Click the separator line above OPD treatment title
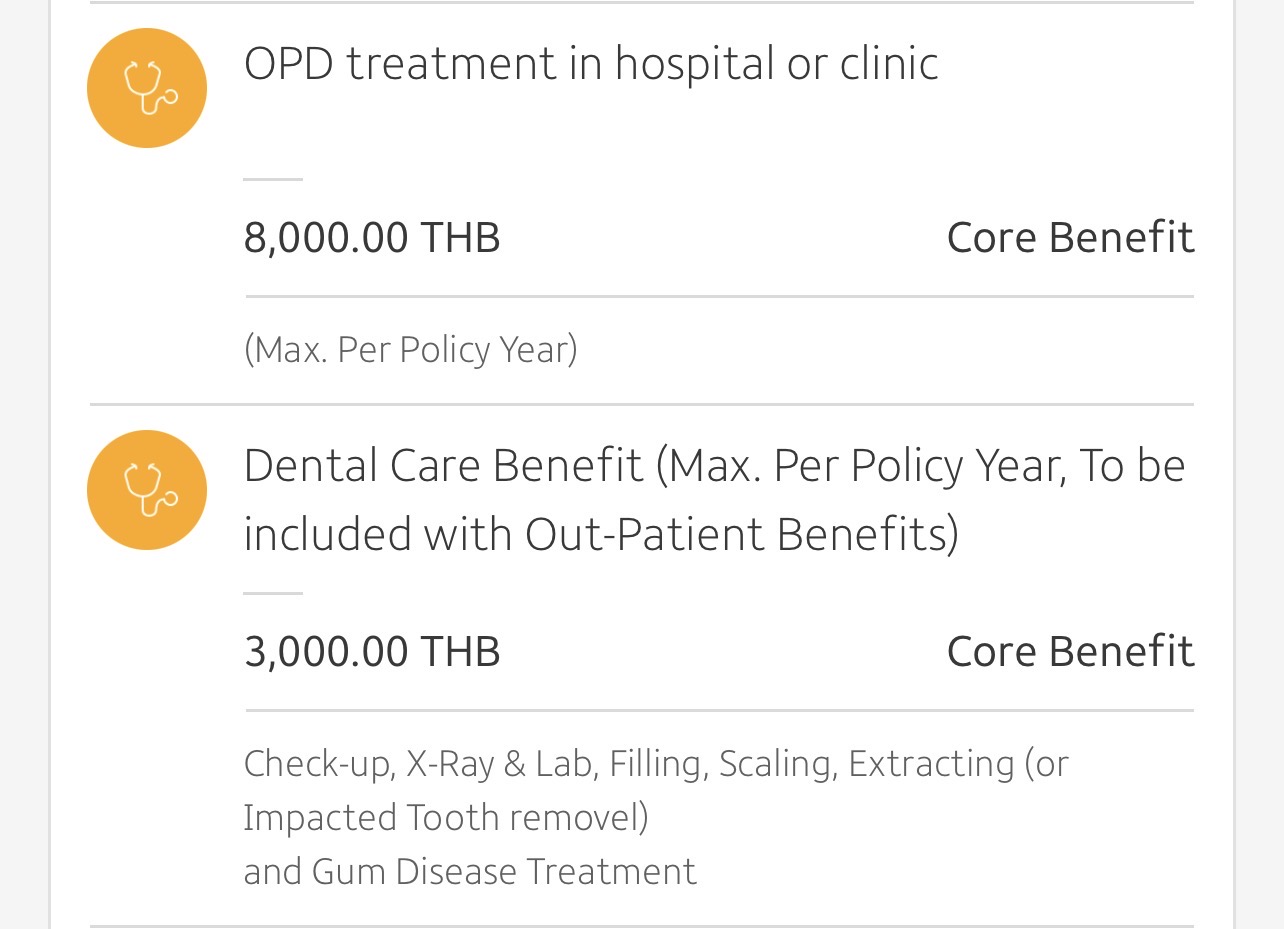 [x=641, y=3]
